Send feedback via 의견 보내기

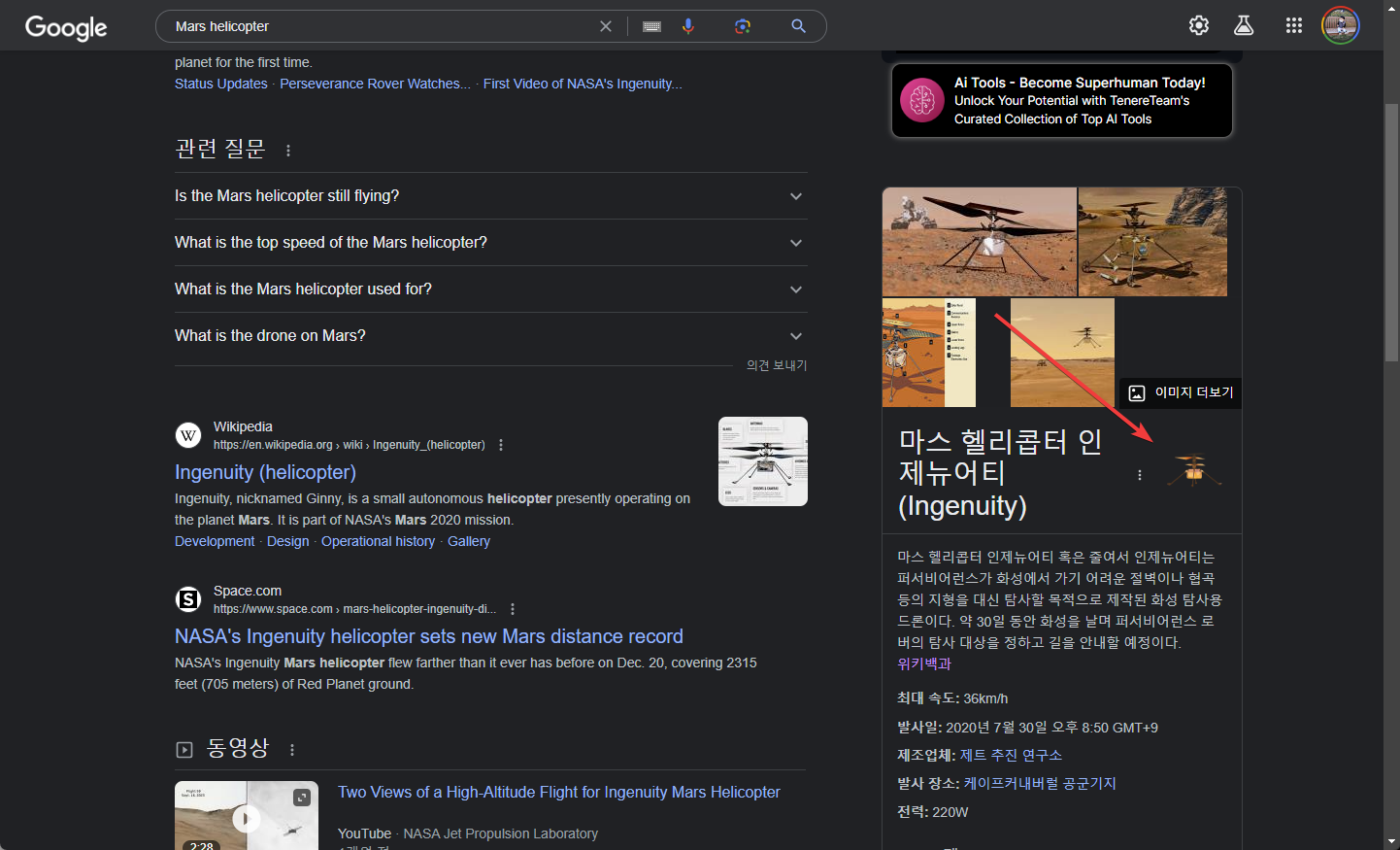[777, 365]
